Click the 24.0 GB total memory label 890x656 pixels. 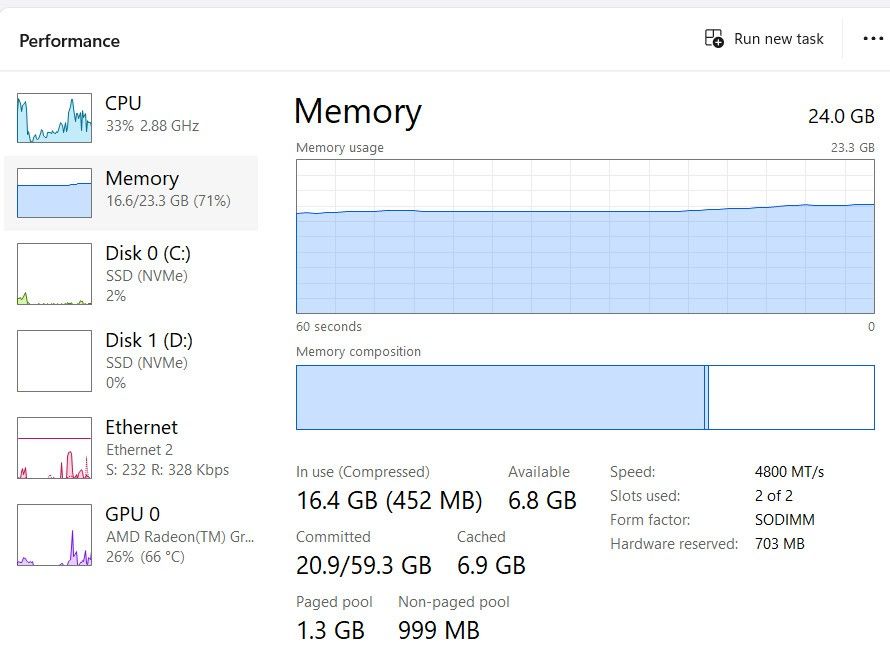pyautogui.click(x=841, y=116)
